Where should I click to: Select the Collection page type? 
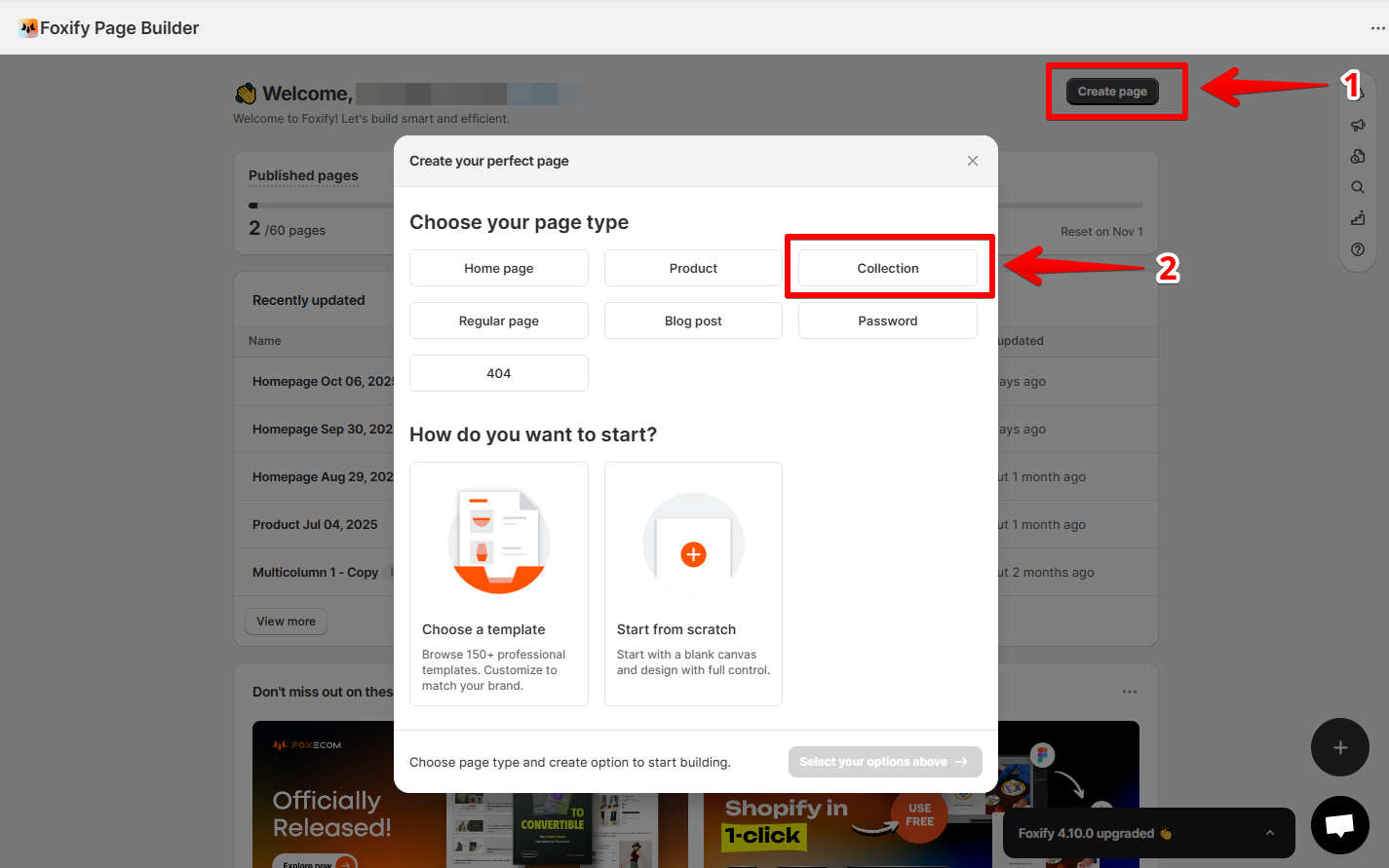(888, 268)
